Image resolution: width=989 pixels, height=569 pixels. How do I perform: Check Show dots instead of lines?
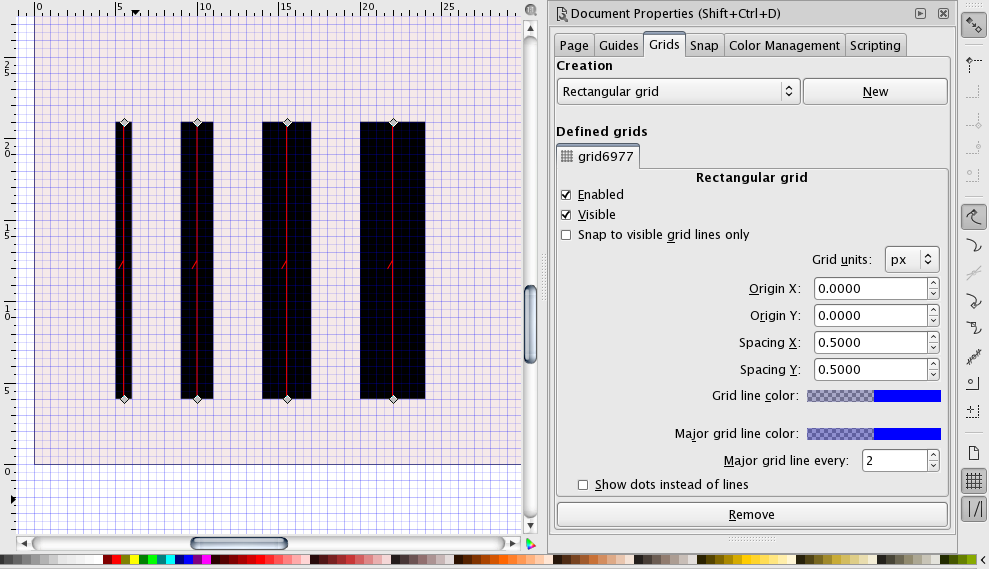point(583,485)
